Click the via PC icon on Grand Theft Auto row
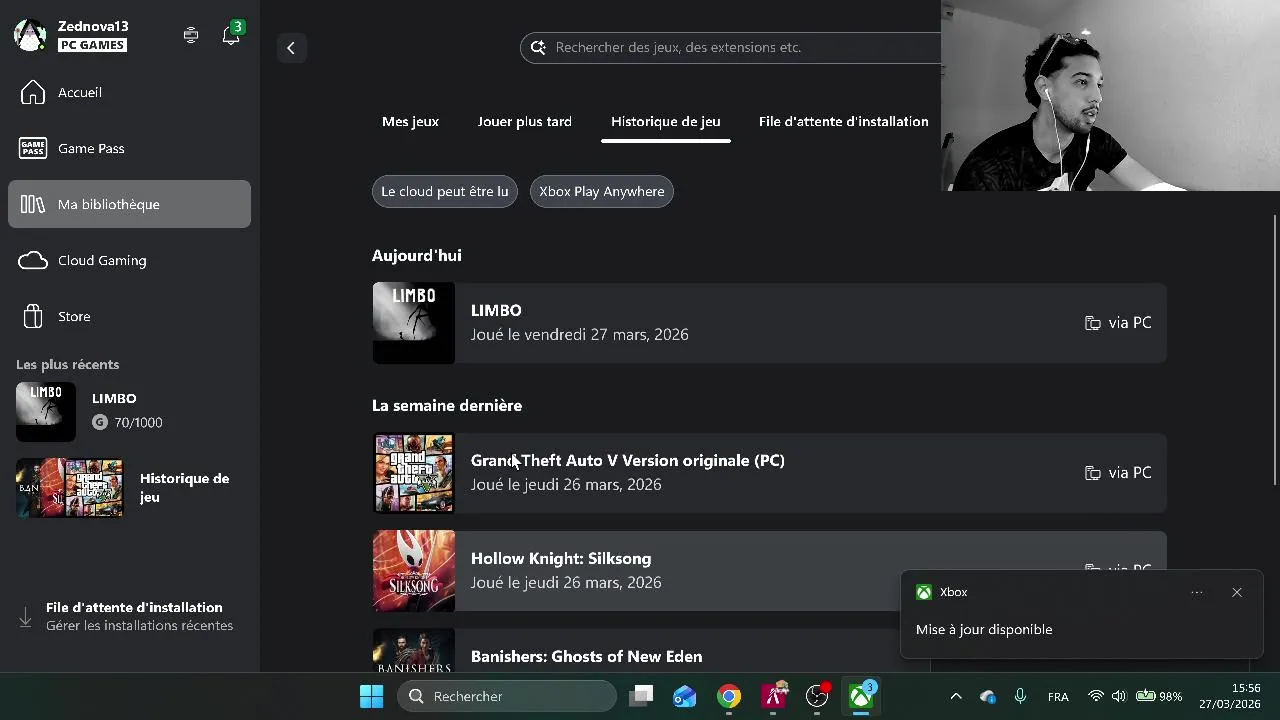Image resolution: width=1280 pixels, height=720 pixels. tap(1093, 473)
